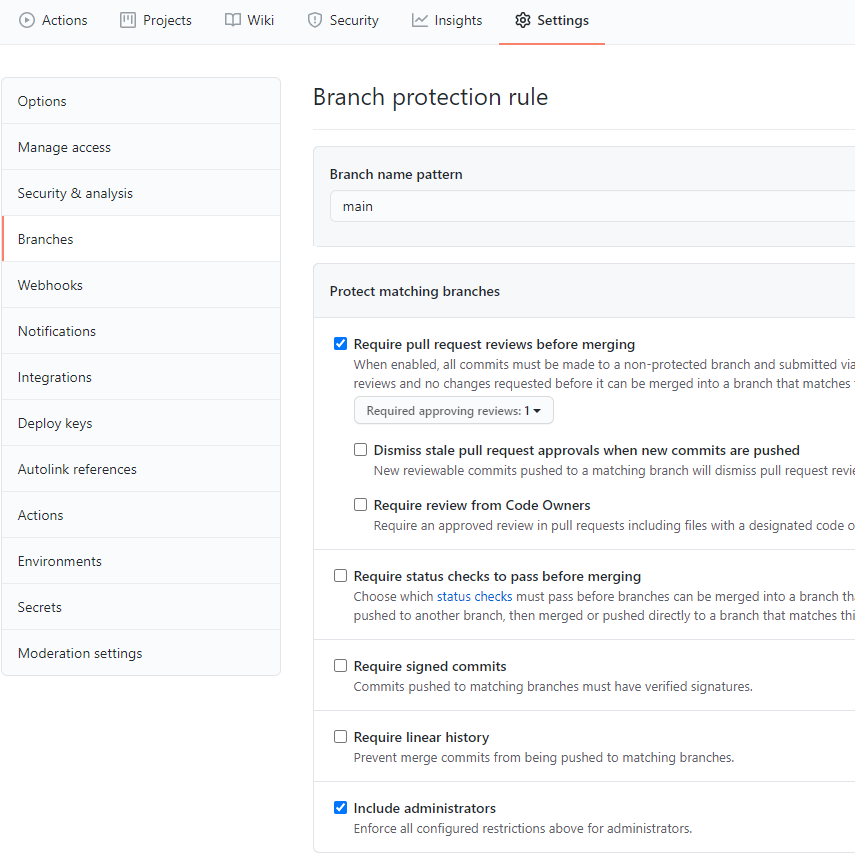Viewport: 855px width, 866px height.
Task: Check Require review from Code Owners
Action: 360,504
